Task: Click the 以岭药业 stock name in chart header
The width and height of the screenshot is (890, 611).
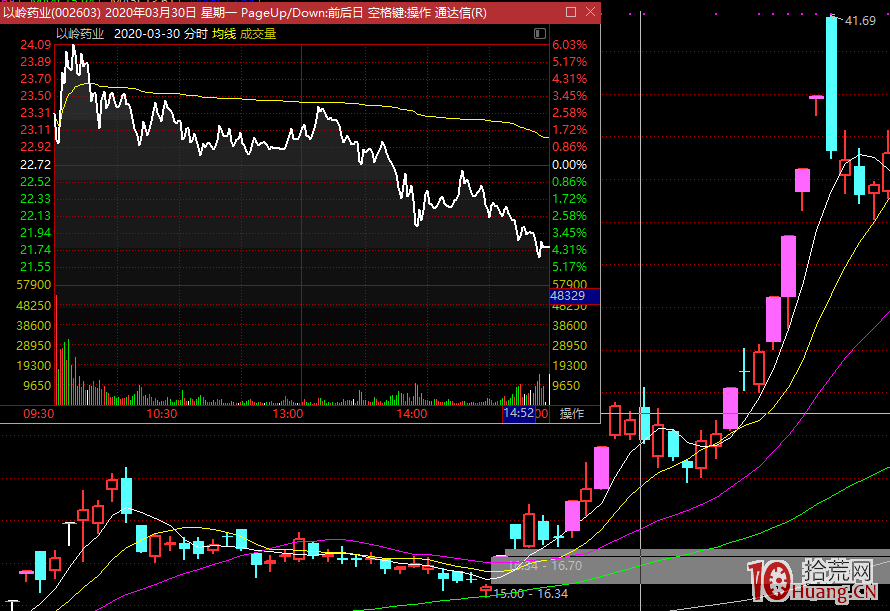Action: click(80, 33)
